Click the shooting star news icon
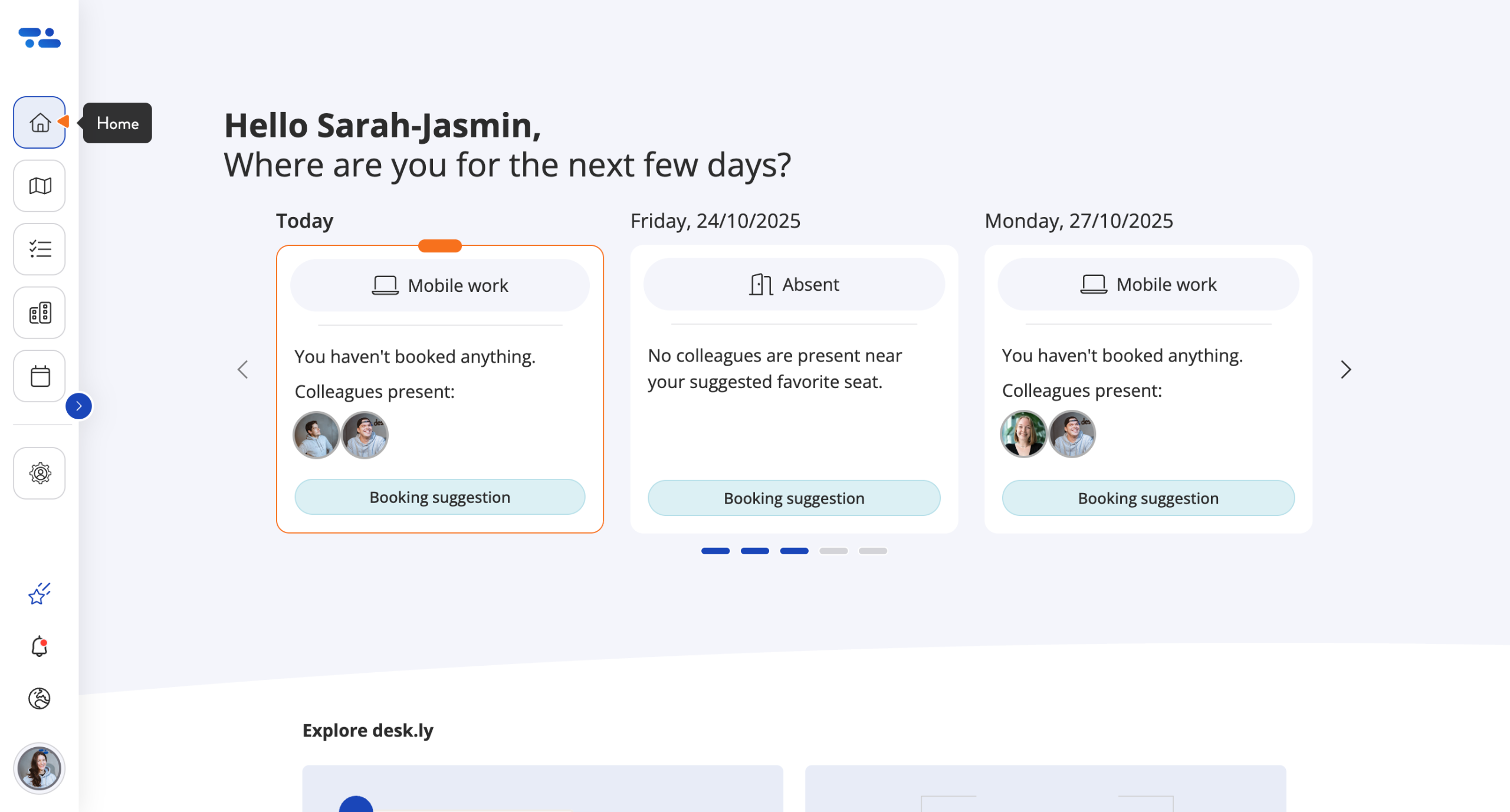Image resolution: width=1510 pixels, height=812 pixels. [40, 594]
